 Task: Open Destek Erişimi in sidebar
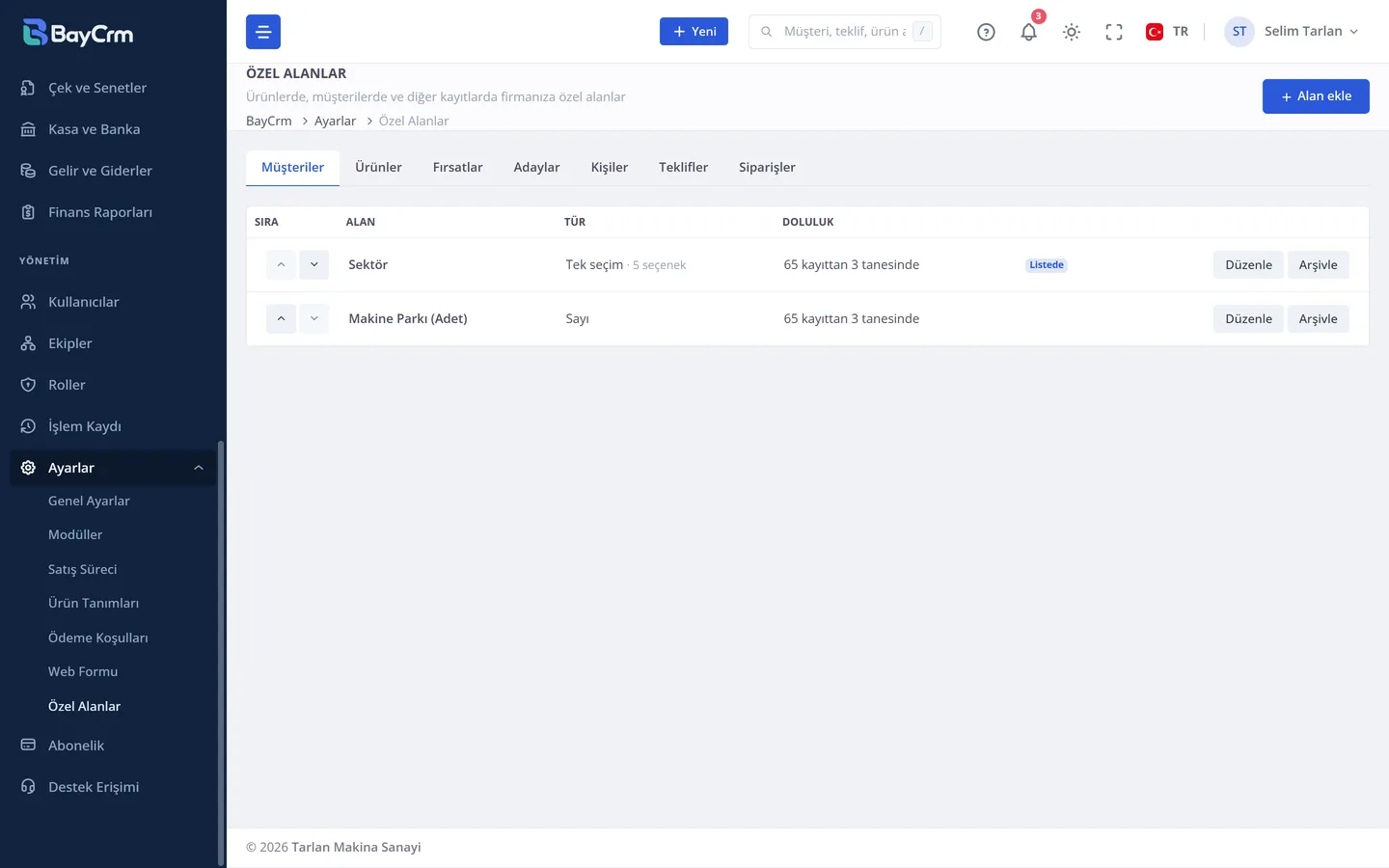click(113, 787)
